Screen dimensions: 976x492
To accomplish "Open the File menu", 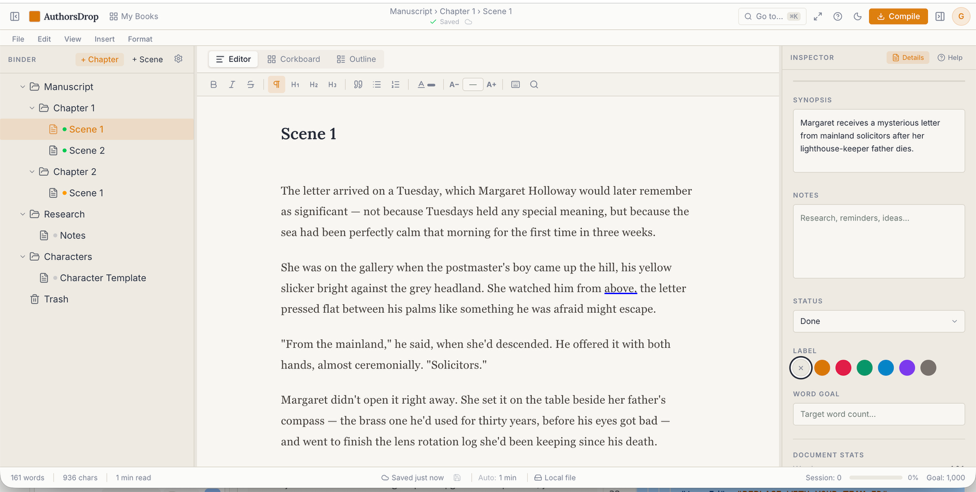I will pyautogui.click(x=18, y=39).
